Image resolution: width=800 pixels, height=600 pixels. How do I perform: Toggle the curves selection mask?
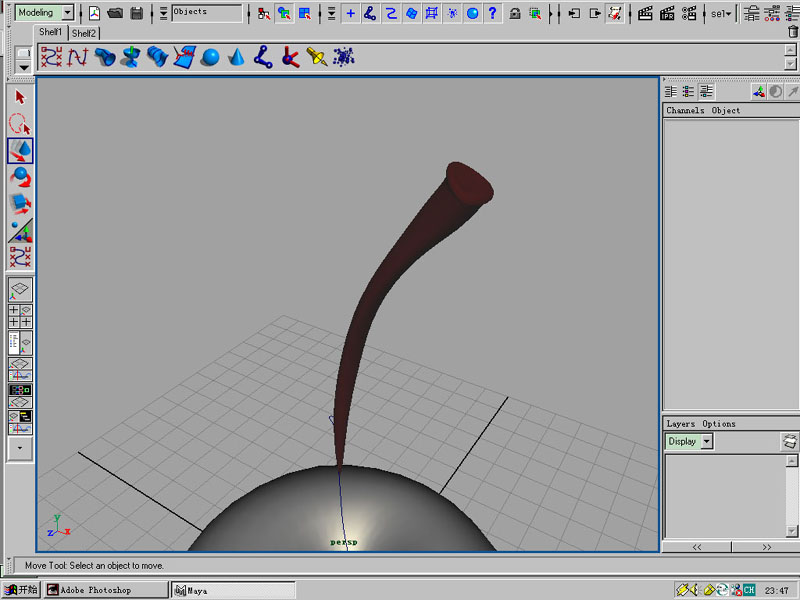(391, 13)
